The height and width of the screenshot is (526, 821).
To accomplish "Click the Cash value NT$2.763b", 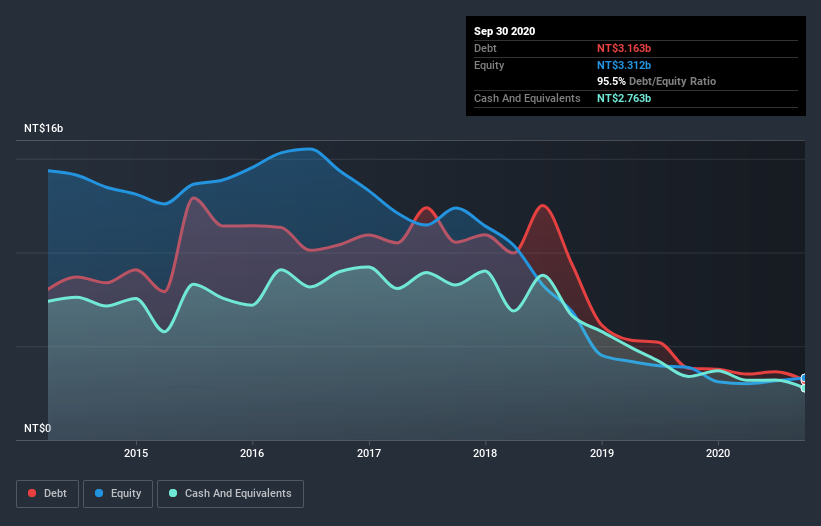I will (624, 98).
